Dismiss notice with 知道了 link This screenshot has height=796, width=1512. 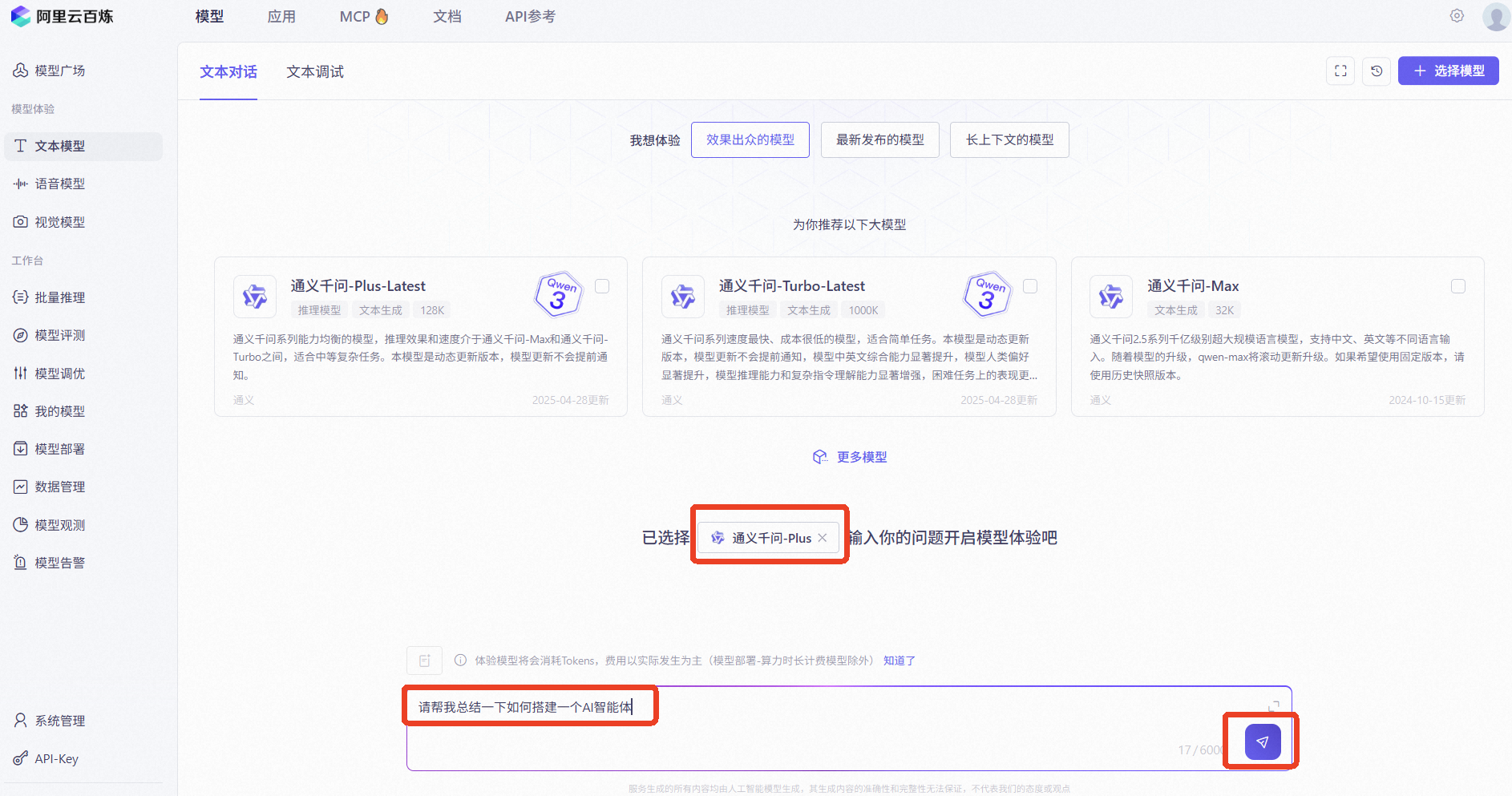(900, 661)
